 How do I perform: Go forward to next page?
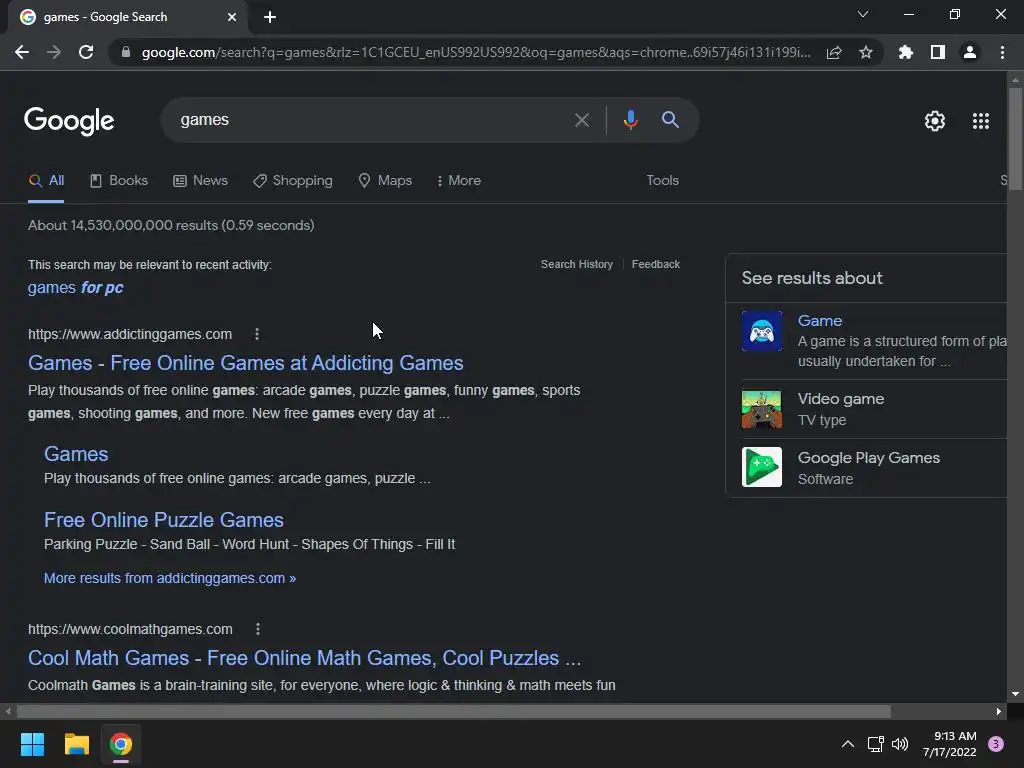pyautogui.click(x=54, y=52)
